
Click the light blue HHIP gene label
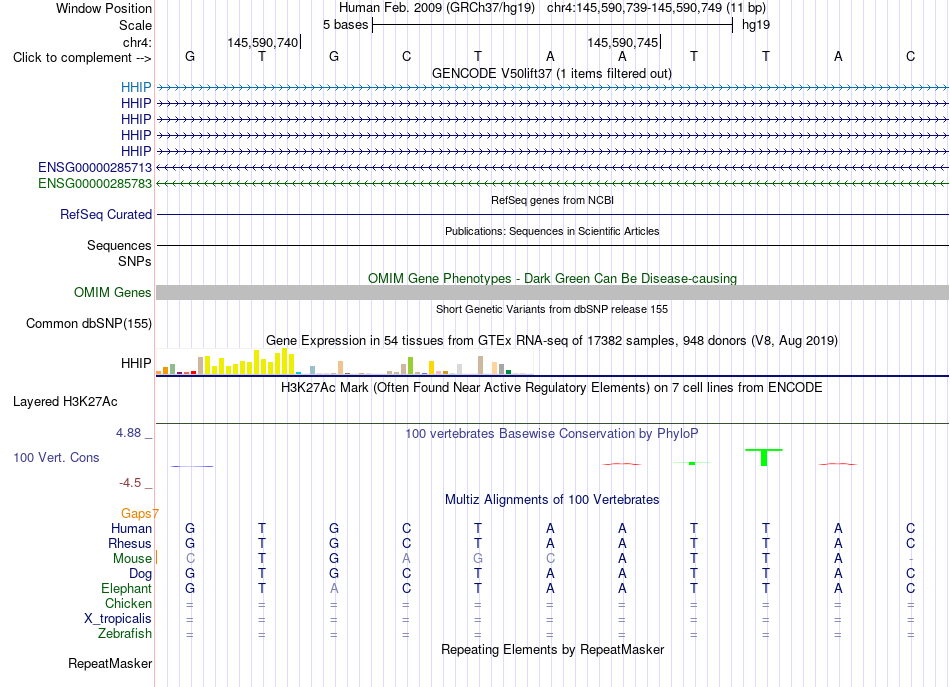136,87
